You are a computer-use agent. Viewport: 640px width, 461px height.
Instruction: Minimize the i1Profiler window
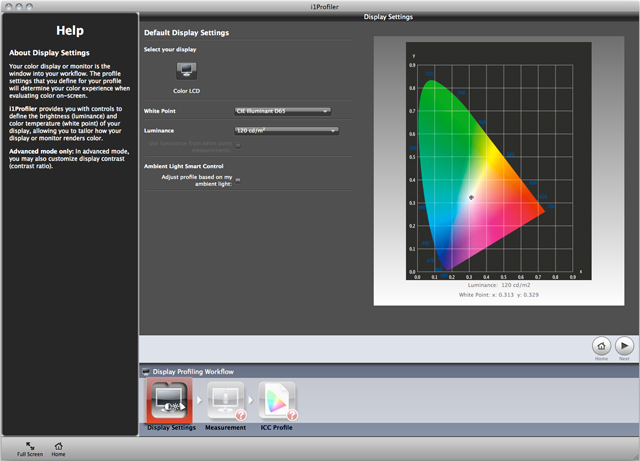[x=19, y=7]
